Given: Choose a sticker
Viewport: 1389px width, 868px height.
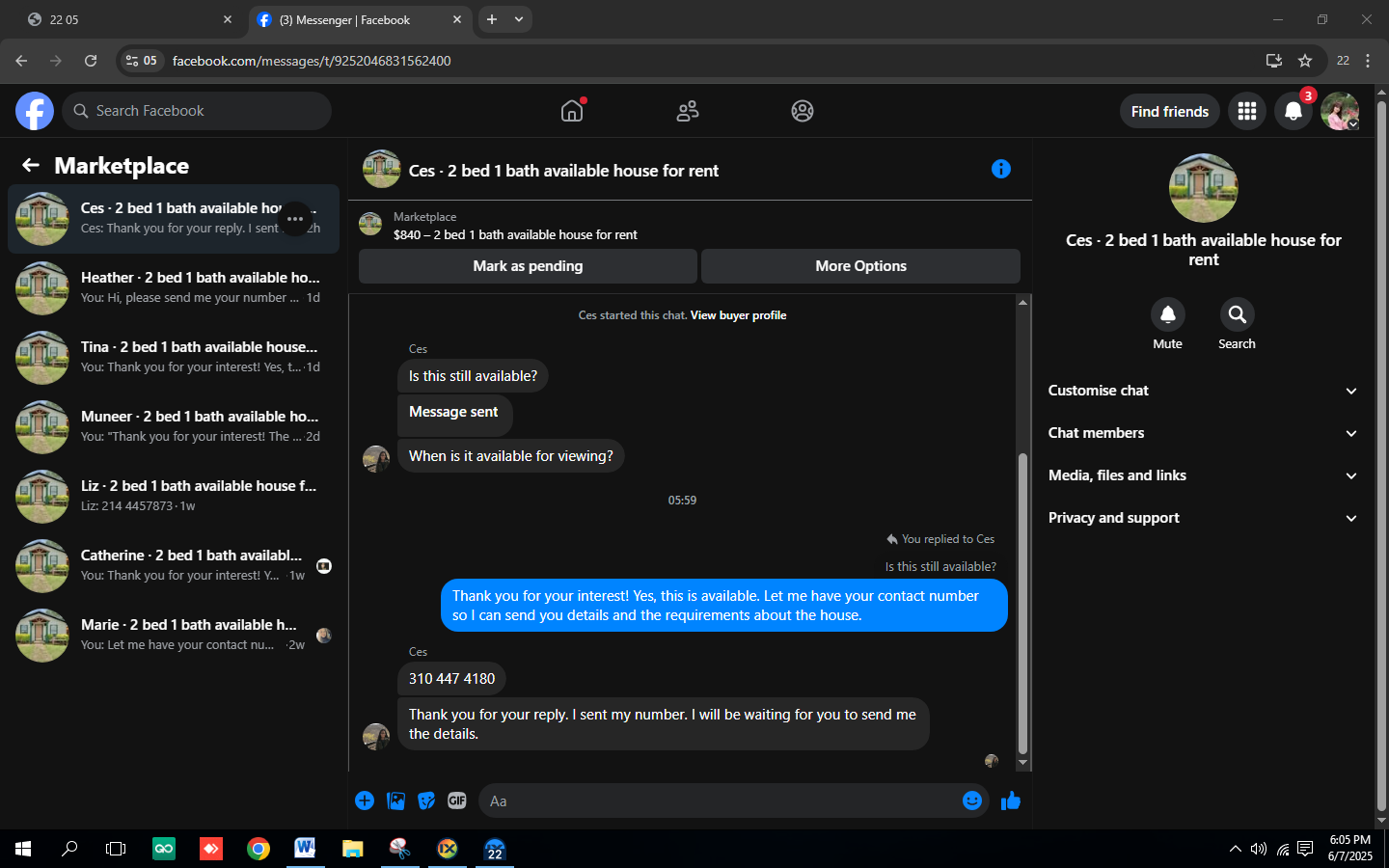Looking at the screenshot, I should [426, 800].
